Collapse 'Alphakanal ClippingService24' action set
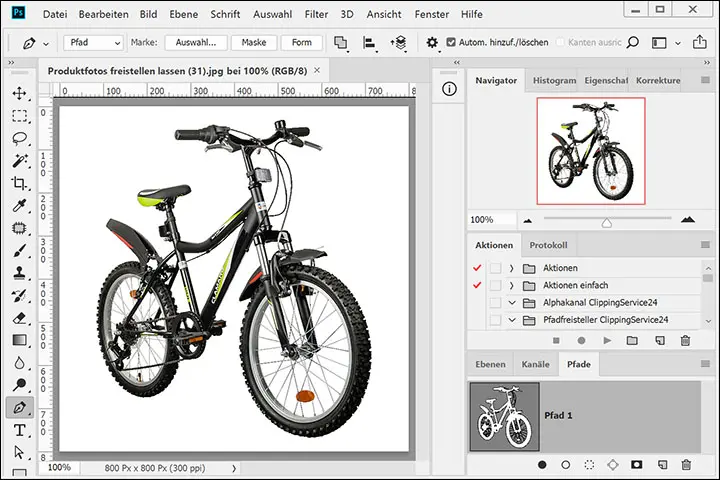 [511, 303]
